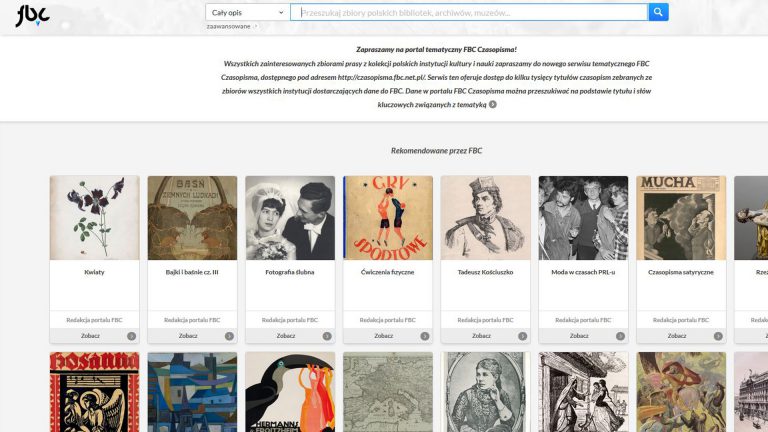Click 'Redakcja portalu FBC' under Czasopisma satyryczne
This screenshot has width=768, height=432.
click(681, 320)
